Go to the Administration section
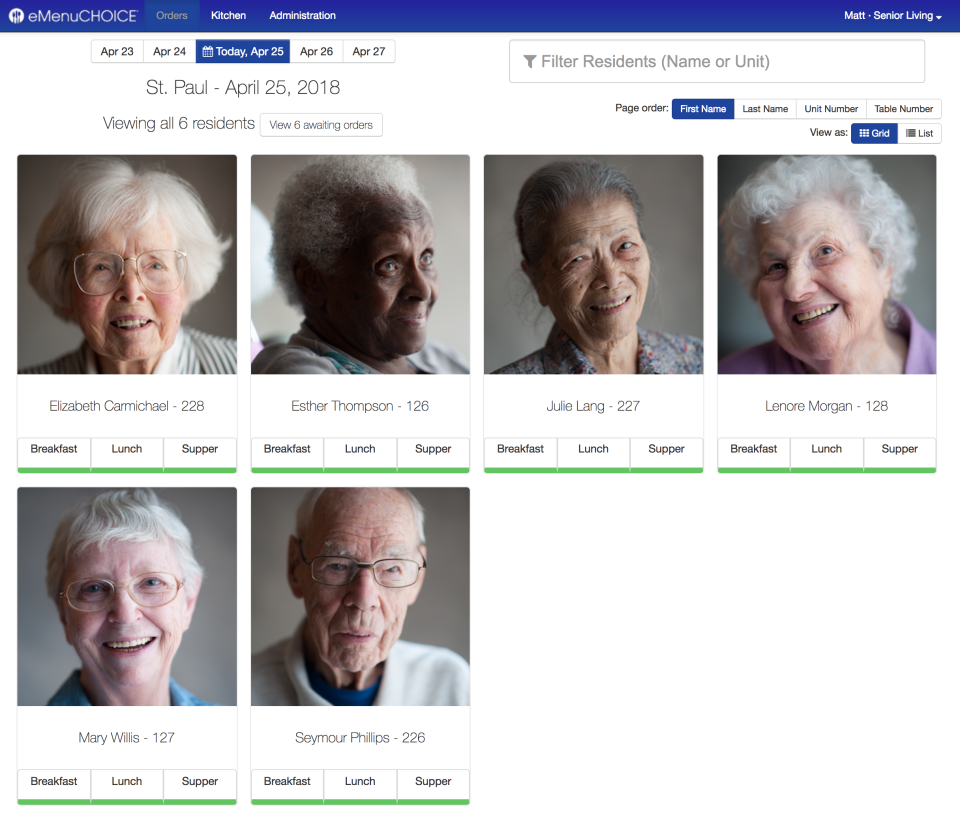Viewport: 960px width, 819px height. pos(302,15)
